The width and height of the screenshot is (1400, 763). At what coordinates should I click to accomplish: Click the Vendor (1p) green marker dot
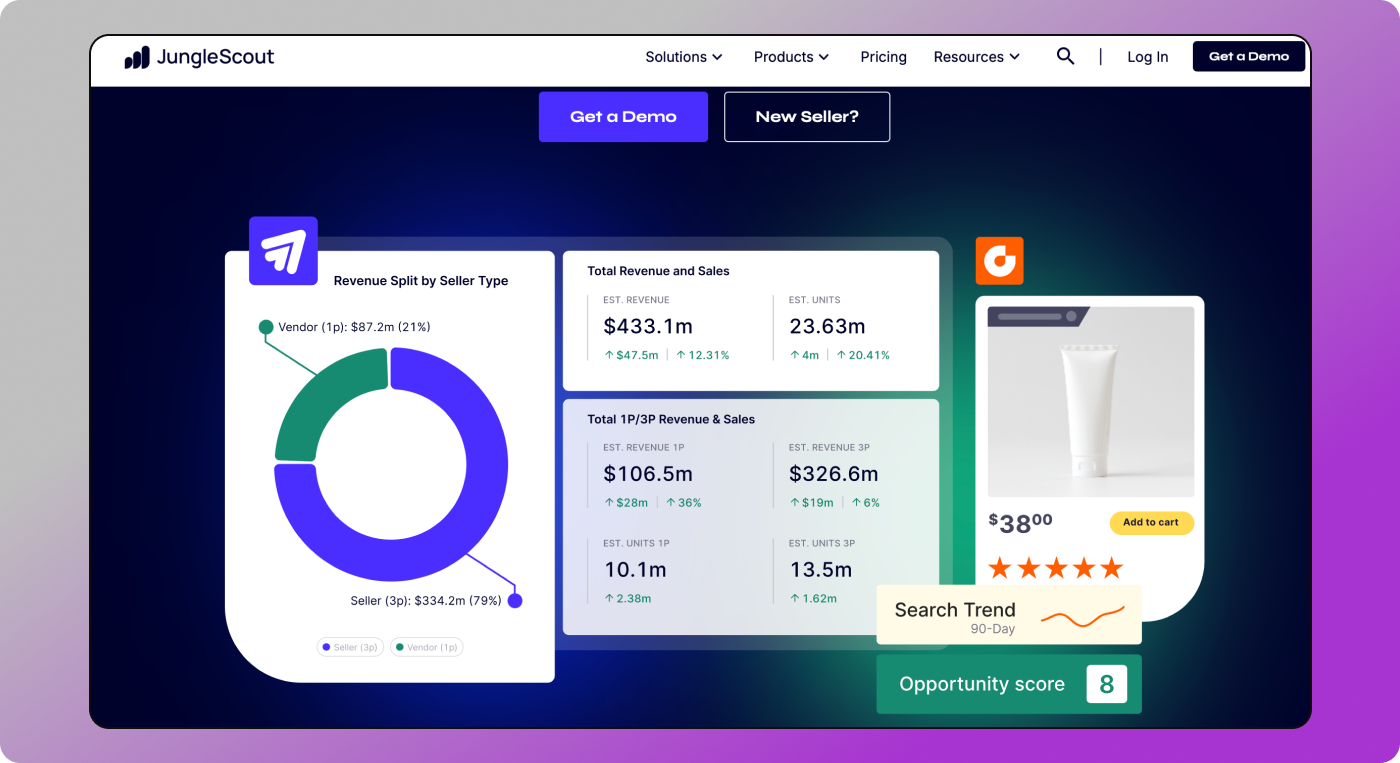(266, 327)
